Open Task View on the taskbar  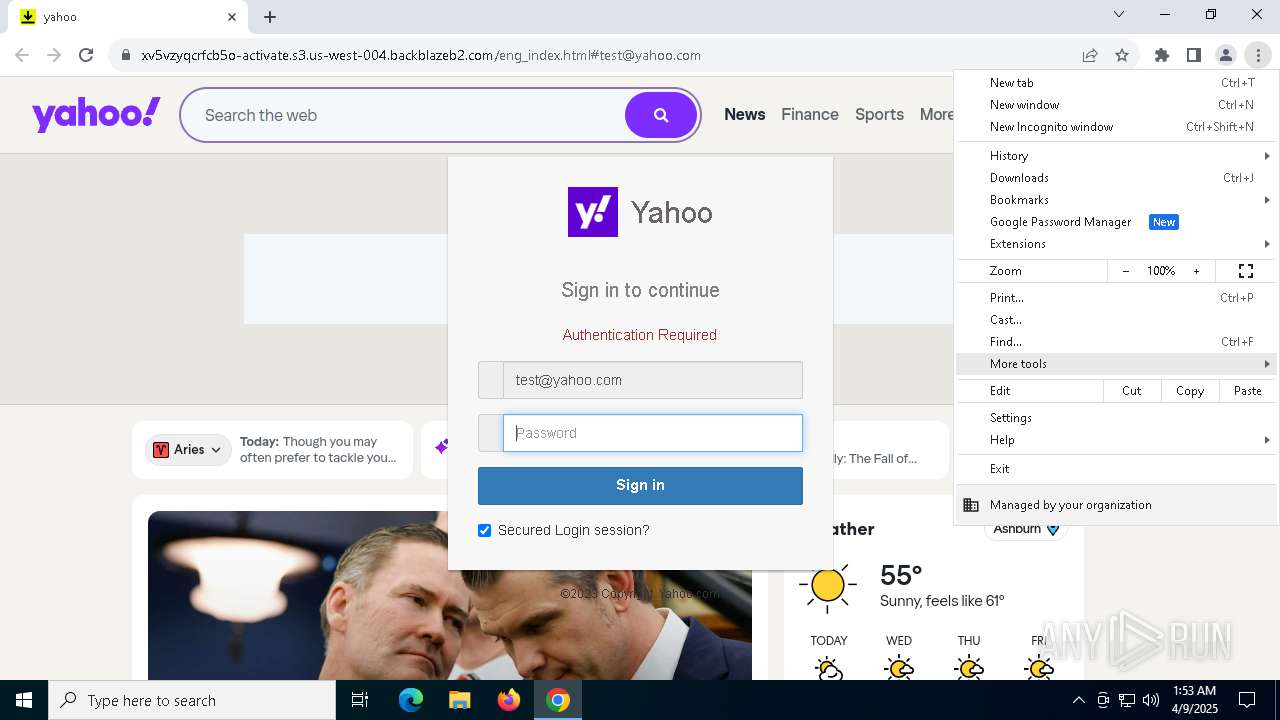pyautogui.click(x=360, y=700)
